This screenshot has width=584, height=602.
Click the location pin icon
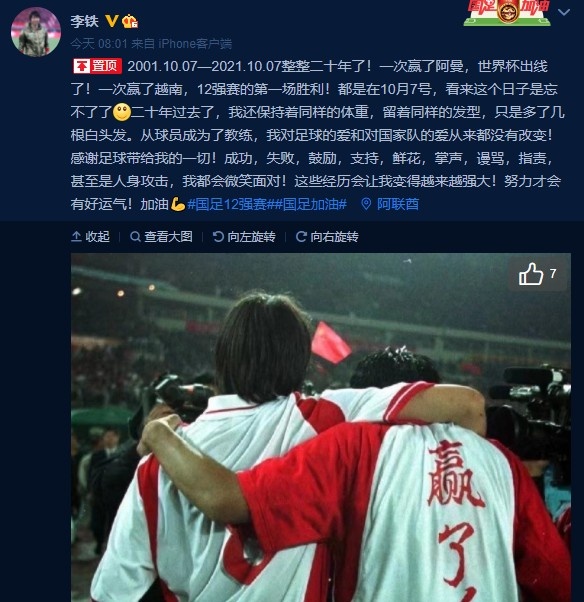pos(366,204)
